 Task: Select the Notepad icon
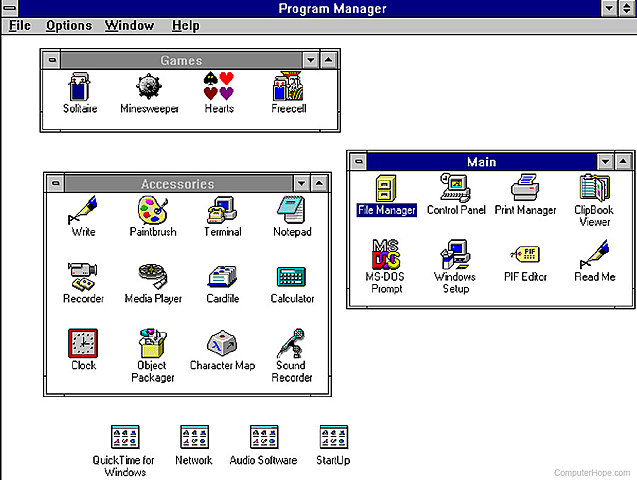(x=291, y=210)
